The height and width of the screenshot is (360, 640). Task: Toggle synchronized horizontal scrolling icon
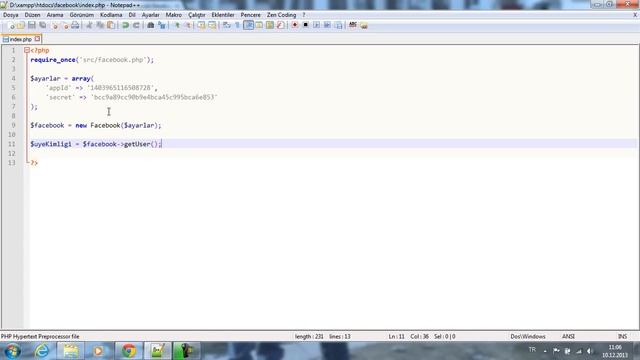point(212,25)
